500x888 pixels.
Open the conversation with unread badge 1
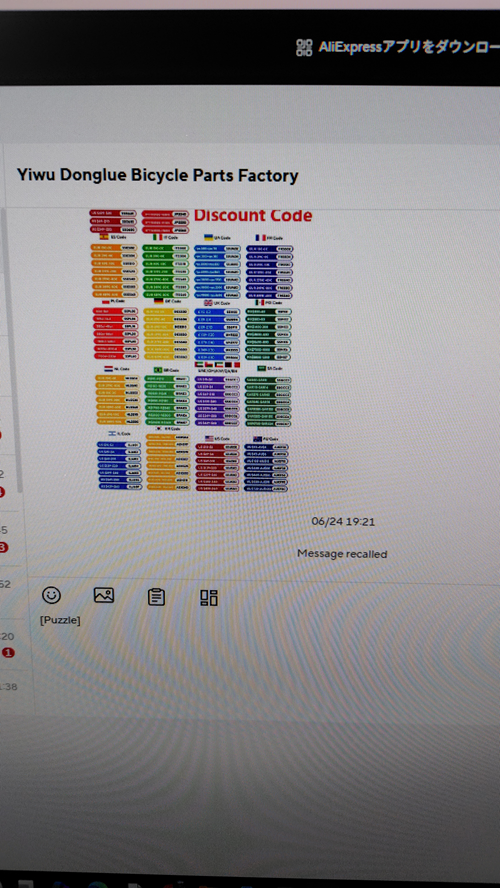[x=9, y=645]
